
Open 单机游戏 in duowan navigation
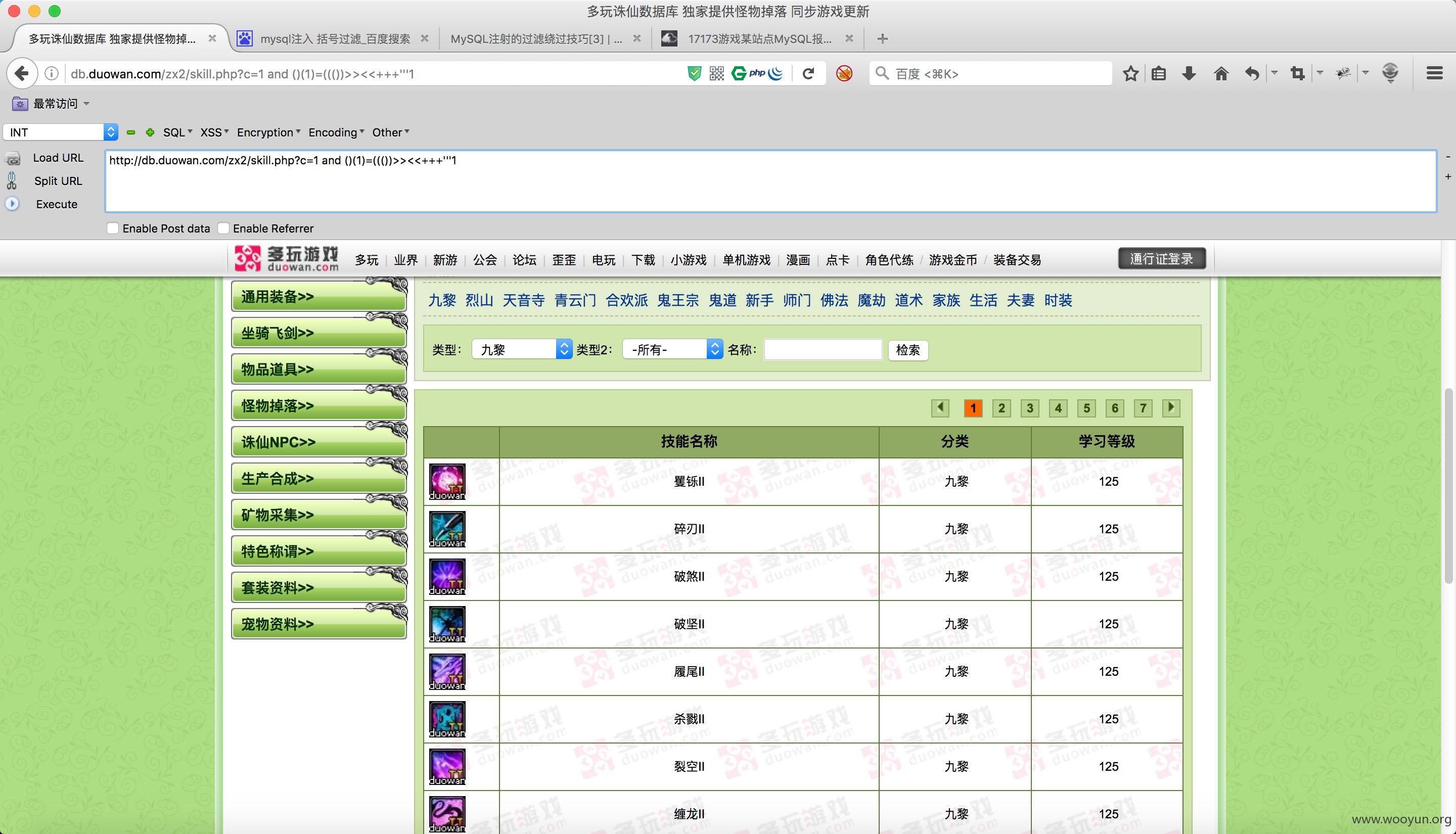746,260
